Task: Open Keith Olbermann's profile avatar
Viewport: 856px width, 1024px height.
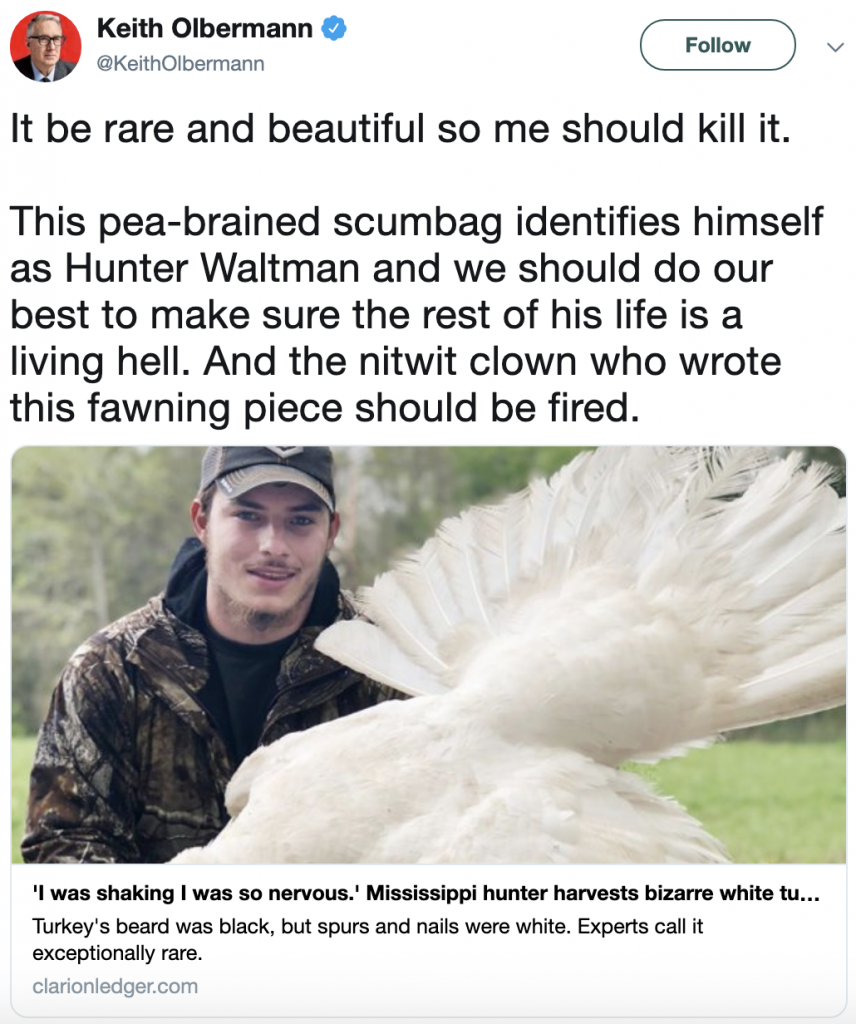Action: [x=46, y=46]
